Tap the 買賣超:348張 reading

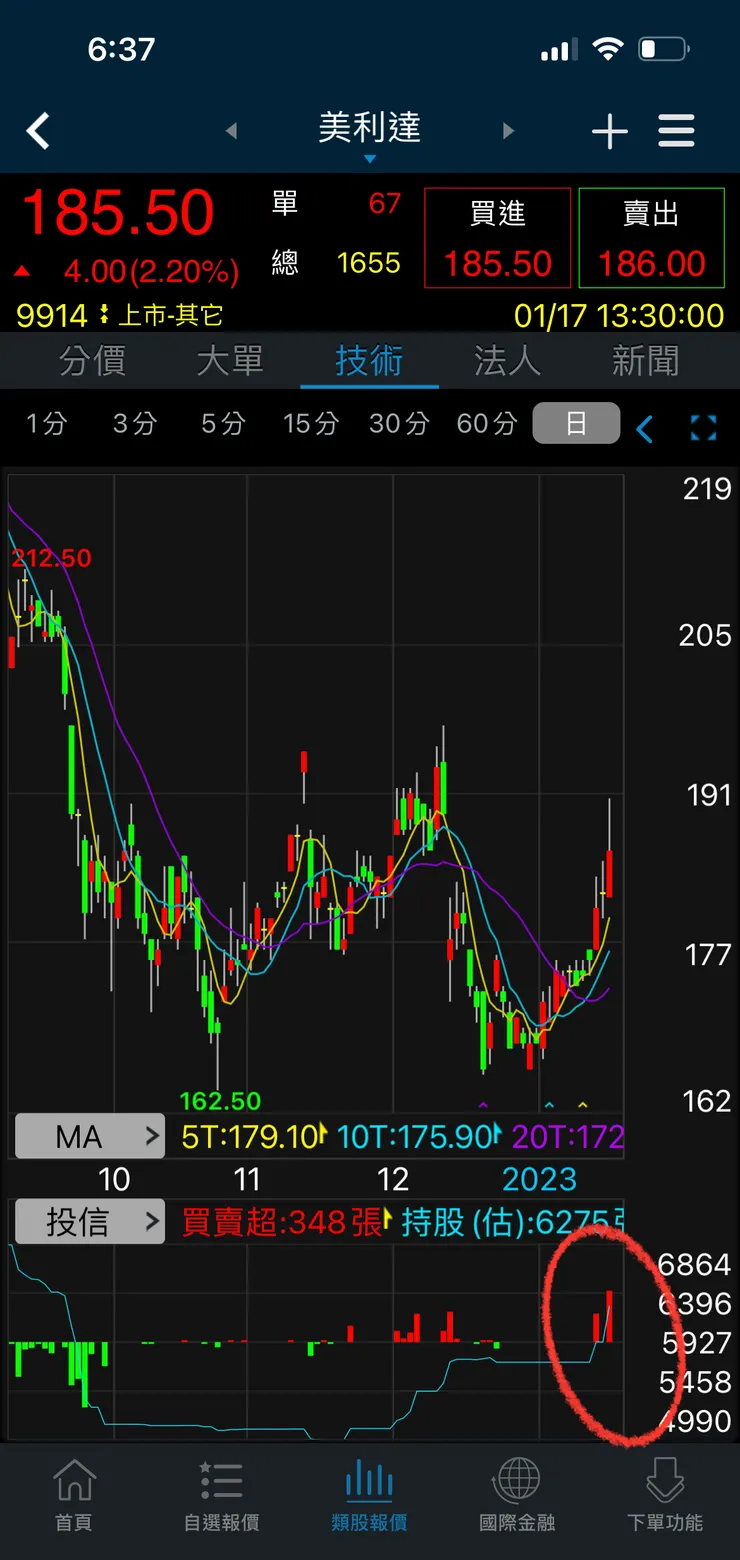click(x=283, y=1222)
